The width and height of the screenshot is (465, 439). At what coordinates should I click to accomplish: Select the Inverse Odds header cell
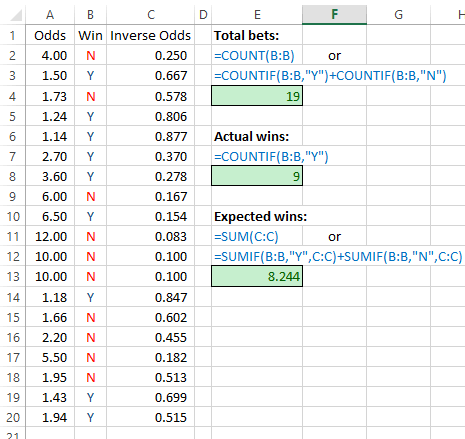coord(151,35)
